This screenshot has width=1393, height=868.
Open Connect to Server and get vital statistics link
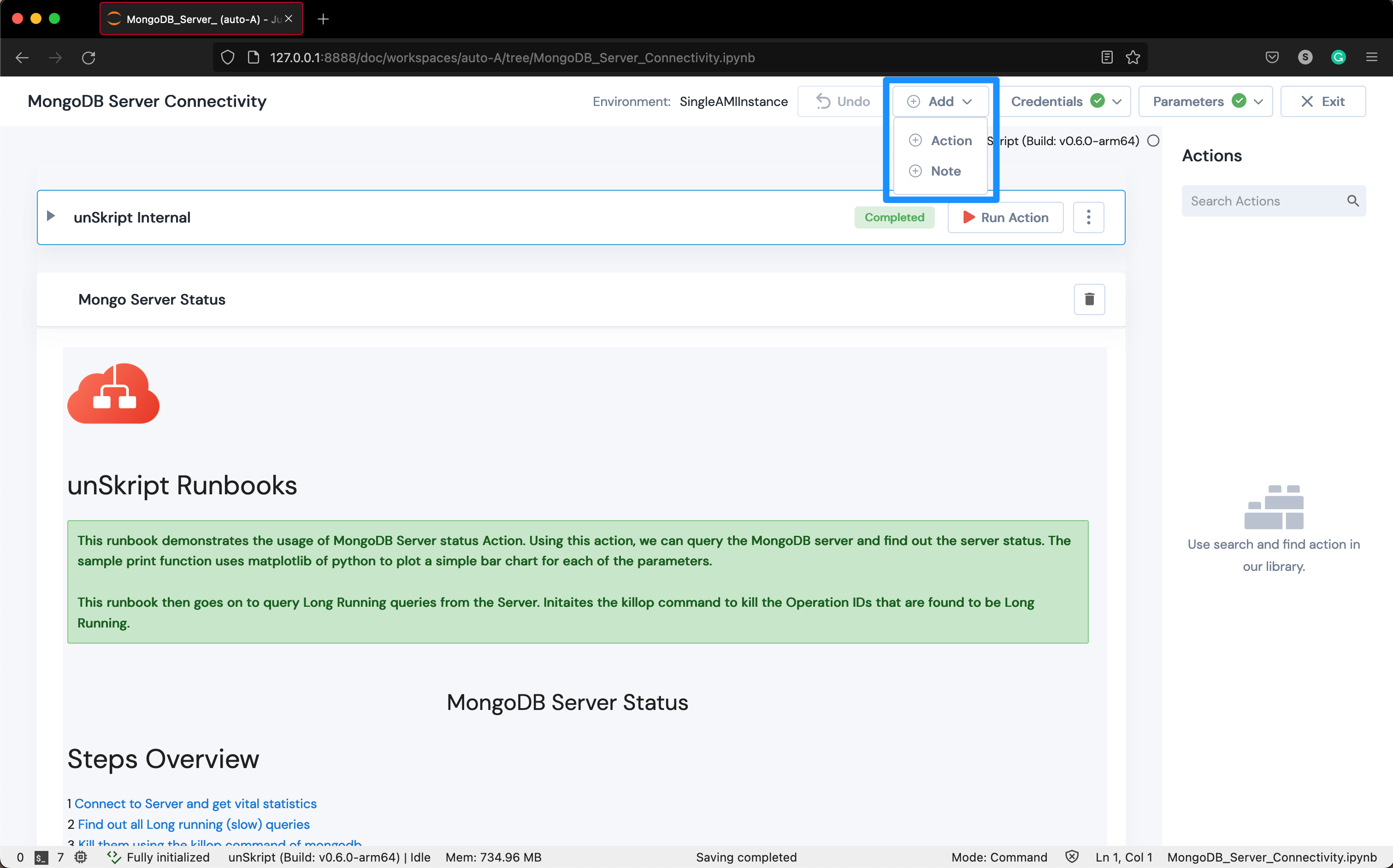pos(195,803)
